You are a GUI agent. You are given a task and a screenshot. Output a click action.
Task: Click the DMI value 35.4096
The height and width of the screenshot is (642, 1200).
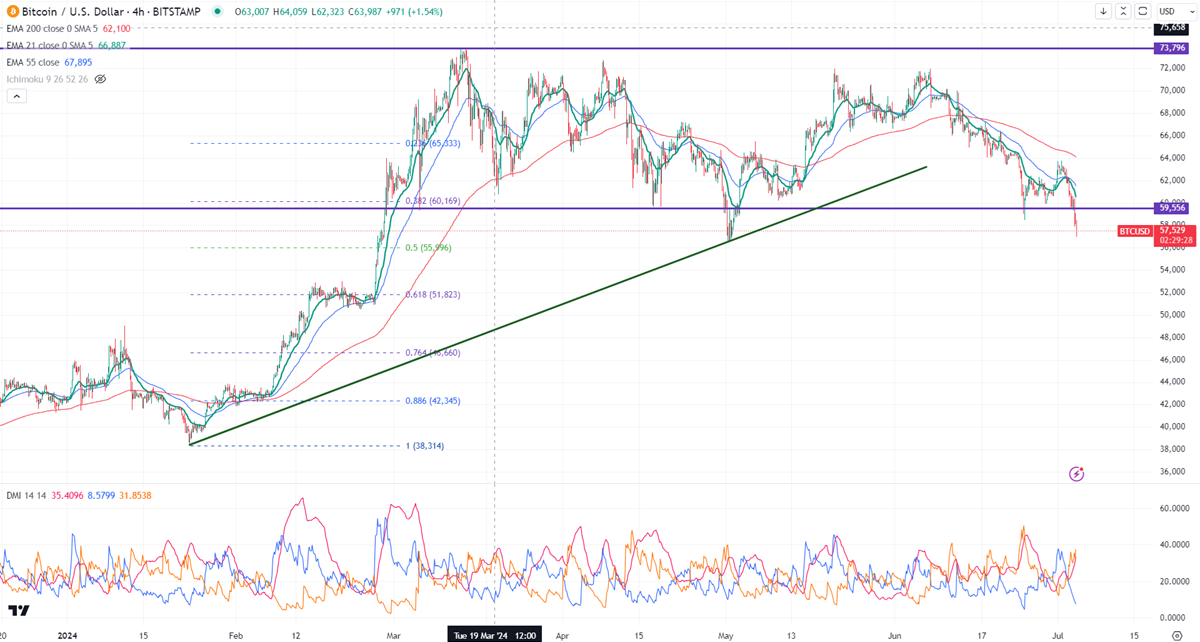pyautogui.click(x=66, y=495)
